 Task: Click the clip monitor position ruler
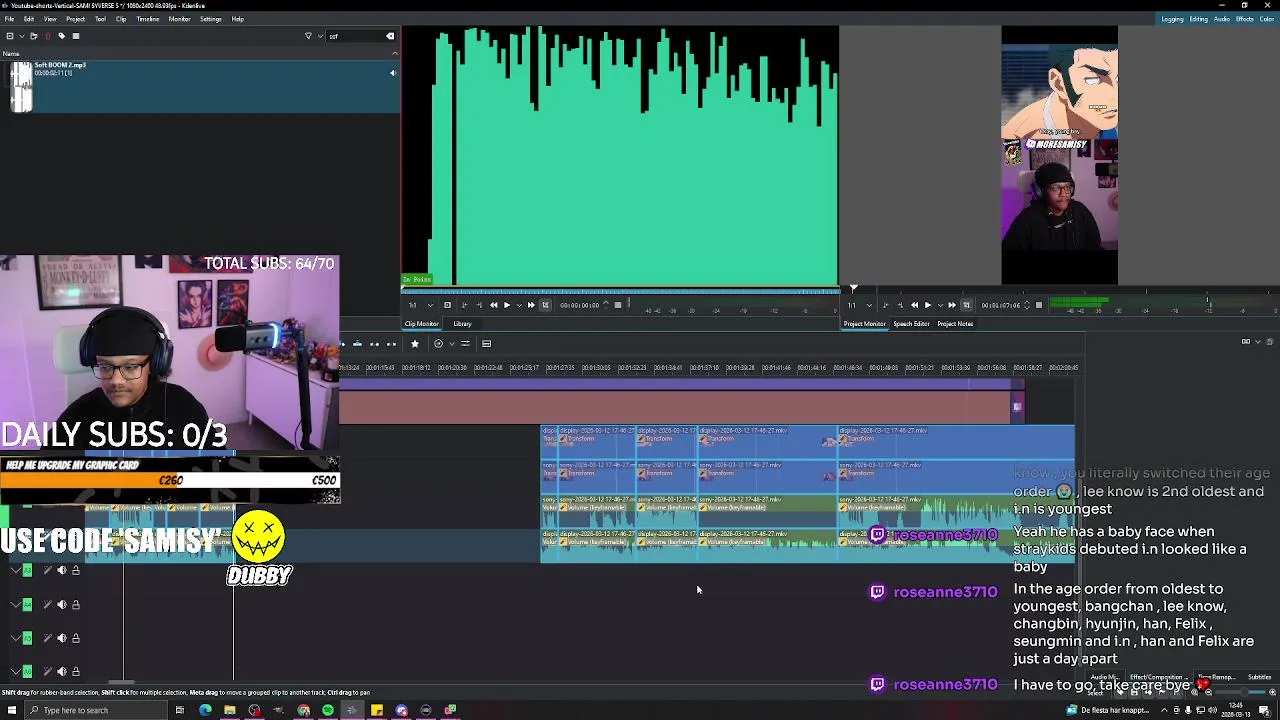coord(620,293)
